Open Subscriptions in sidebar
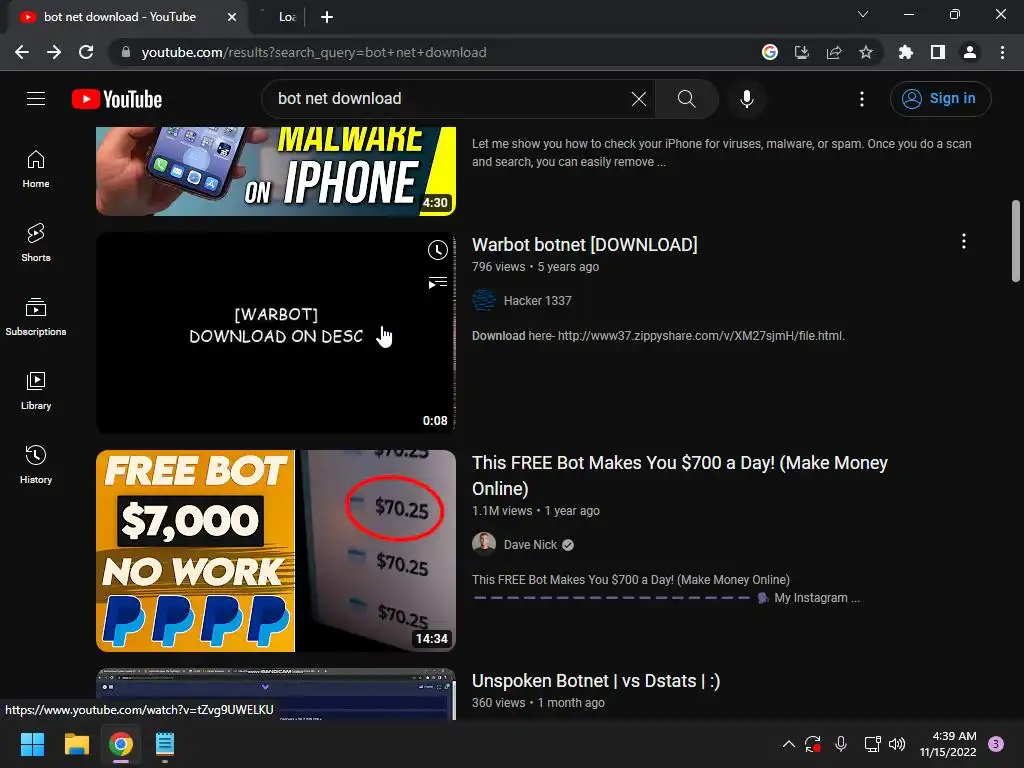The image size is (1024, 768). 36,317
